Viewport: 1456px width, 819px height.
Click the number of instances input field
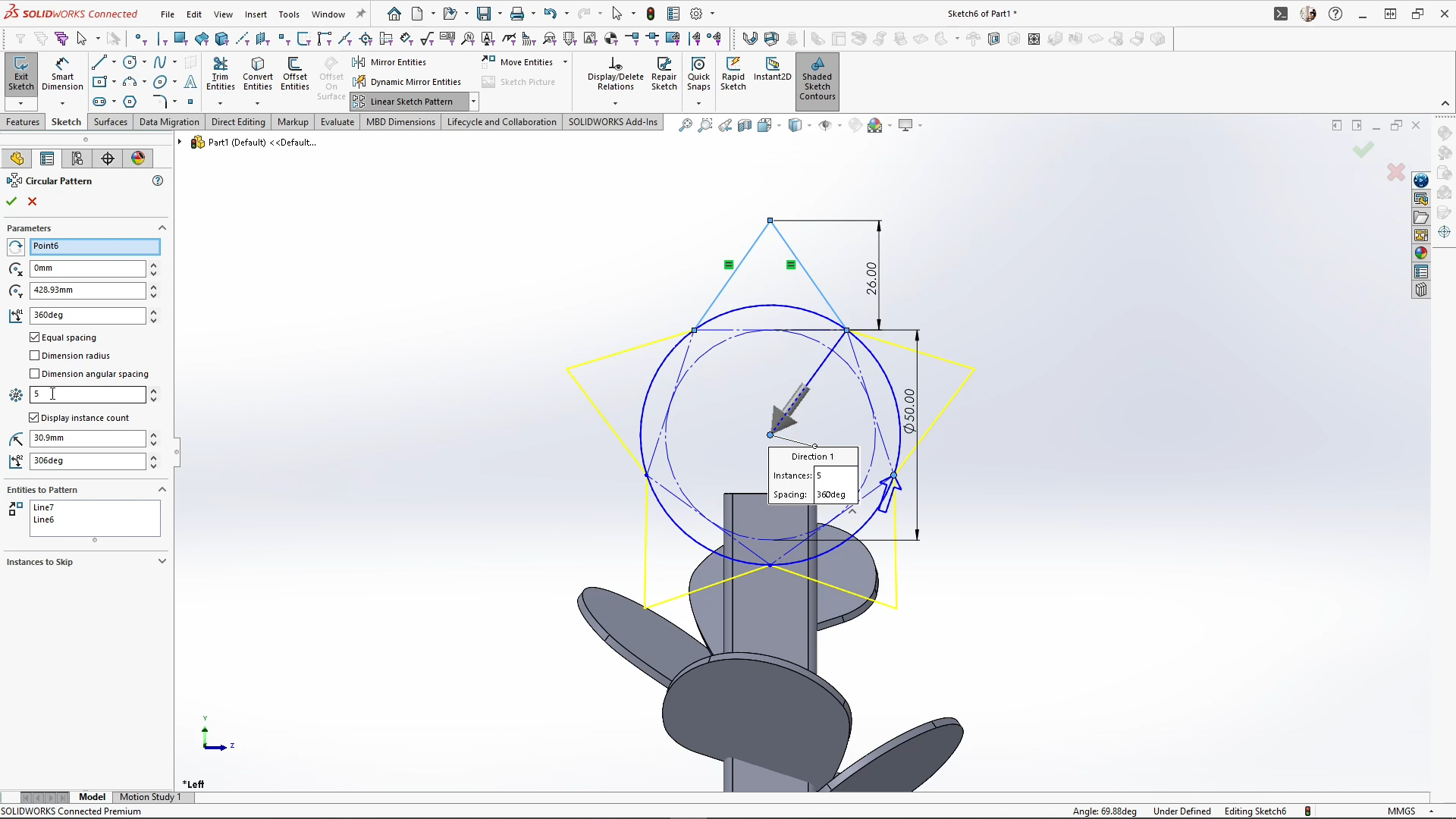click(87, 394)
